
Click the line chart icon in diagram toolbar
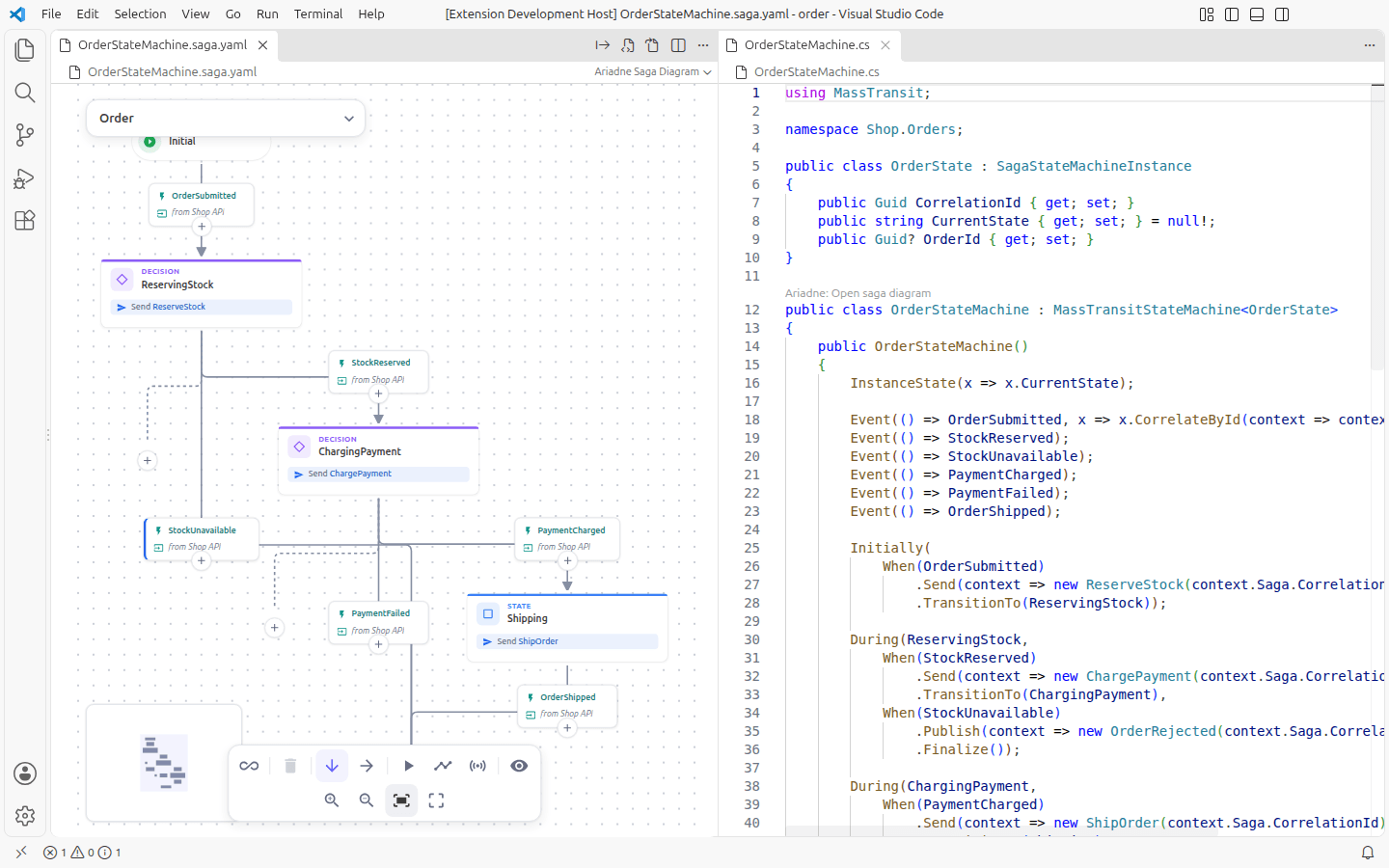point(443,766)
